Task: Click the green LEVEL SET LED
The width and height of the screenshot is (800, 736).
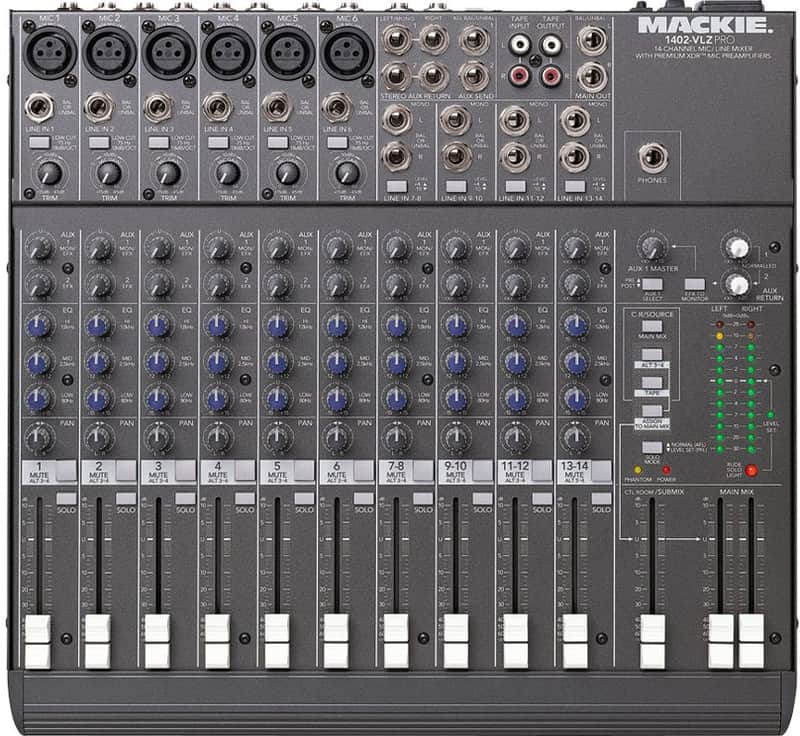Action: (x=770, y=415)
